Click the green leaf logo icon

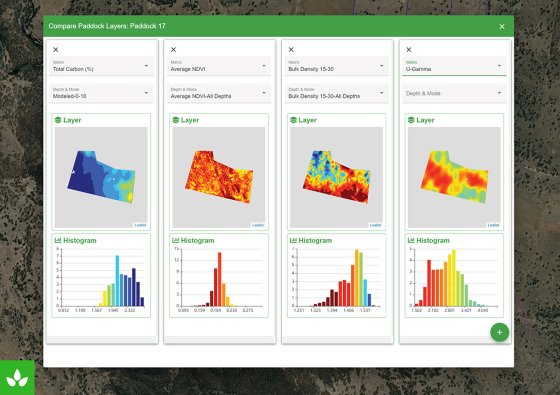click(x=17, y=378)
